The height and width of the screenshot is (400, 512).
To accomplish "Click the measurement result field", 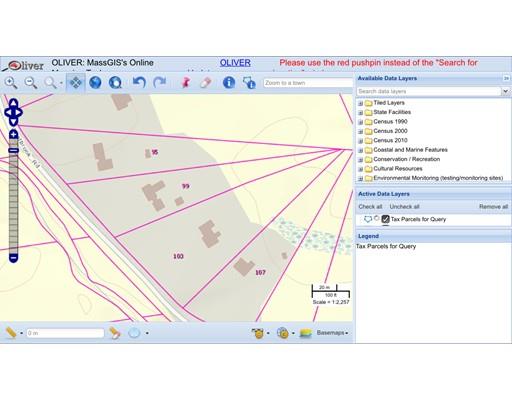I will (65, 333).
